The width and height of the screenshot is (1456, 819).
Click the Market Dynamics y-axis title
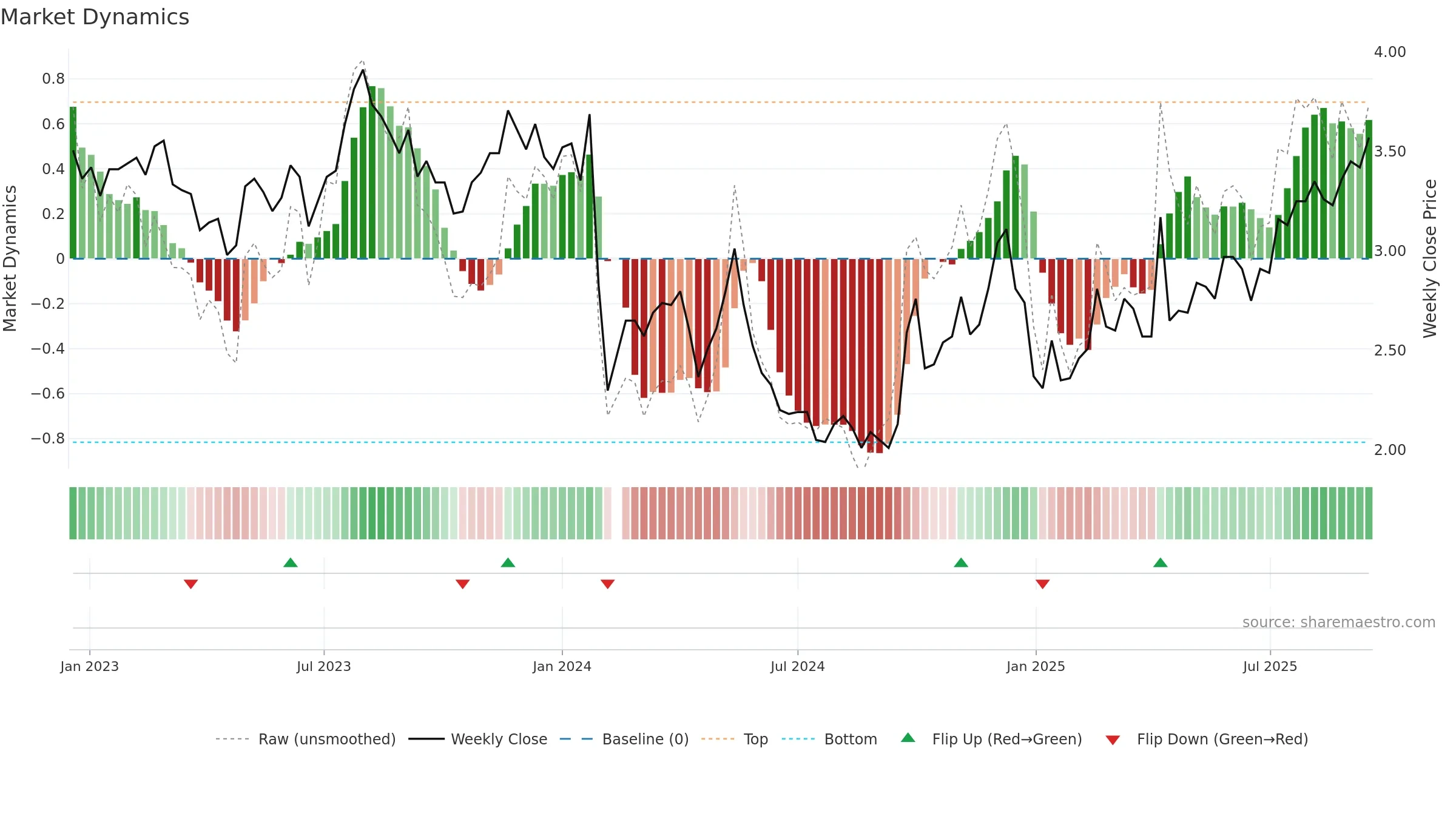(x=10, y=258)
